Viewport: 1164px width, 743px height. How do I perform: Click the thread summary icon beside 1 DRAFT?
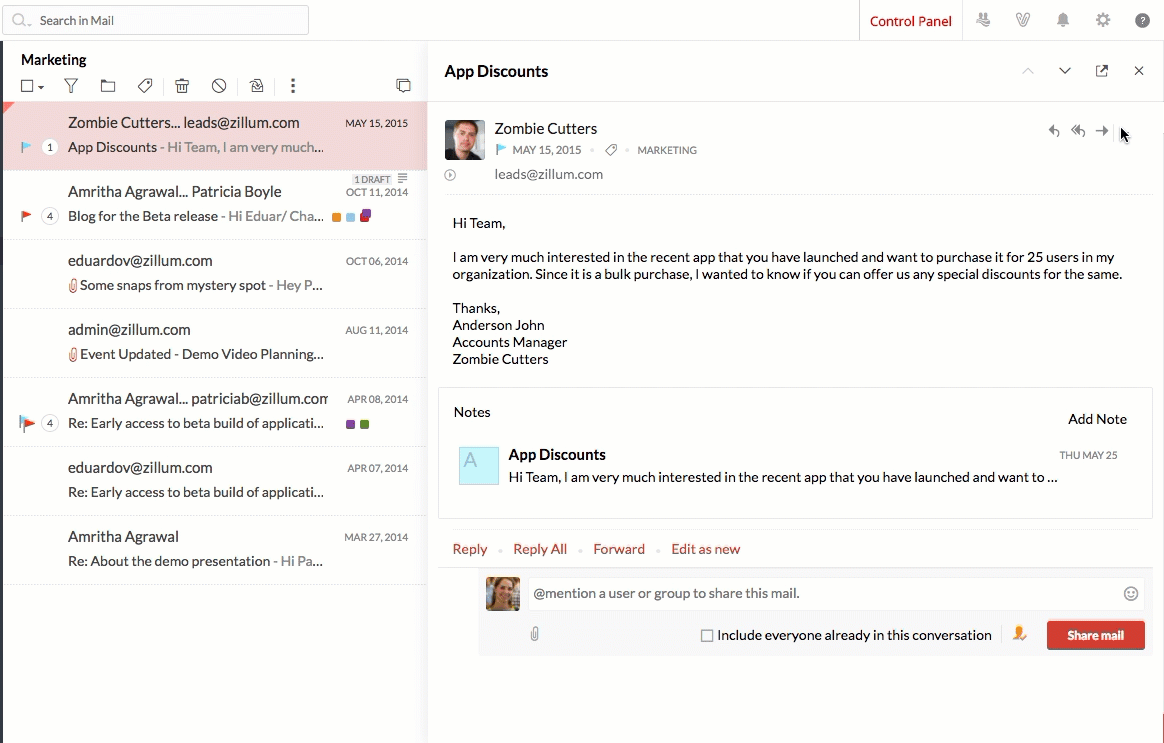[402, 178]
